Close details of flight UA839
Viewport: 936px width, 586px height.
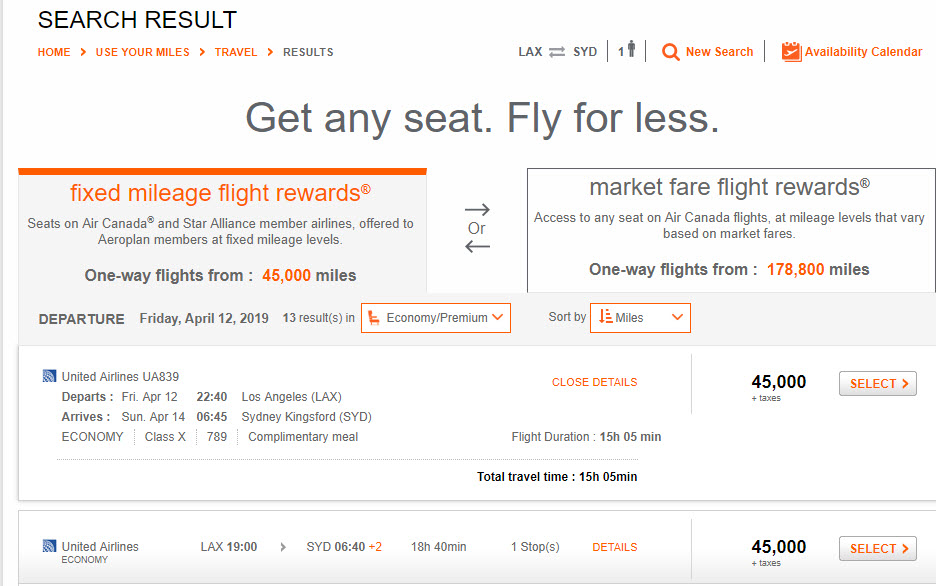594,382
